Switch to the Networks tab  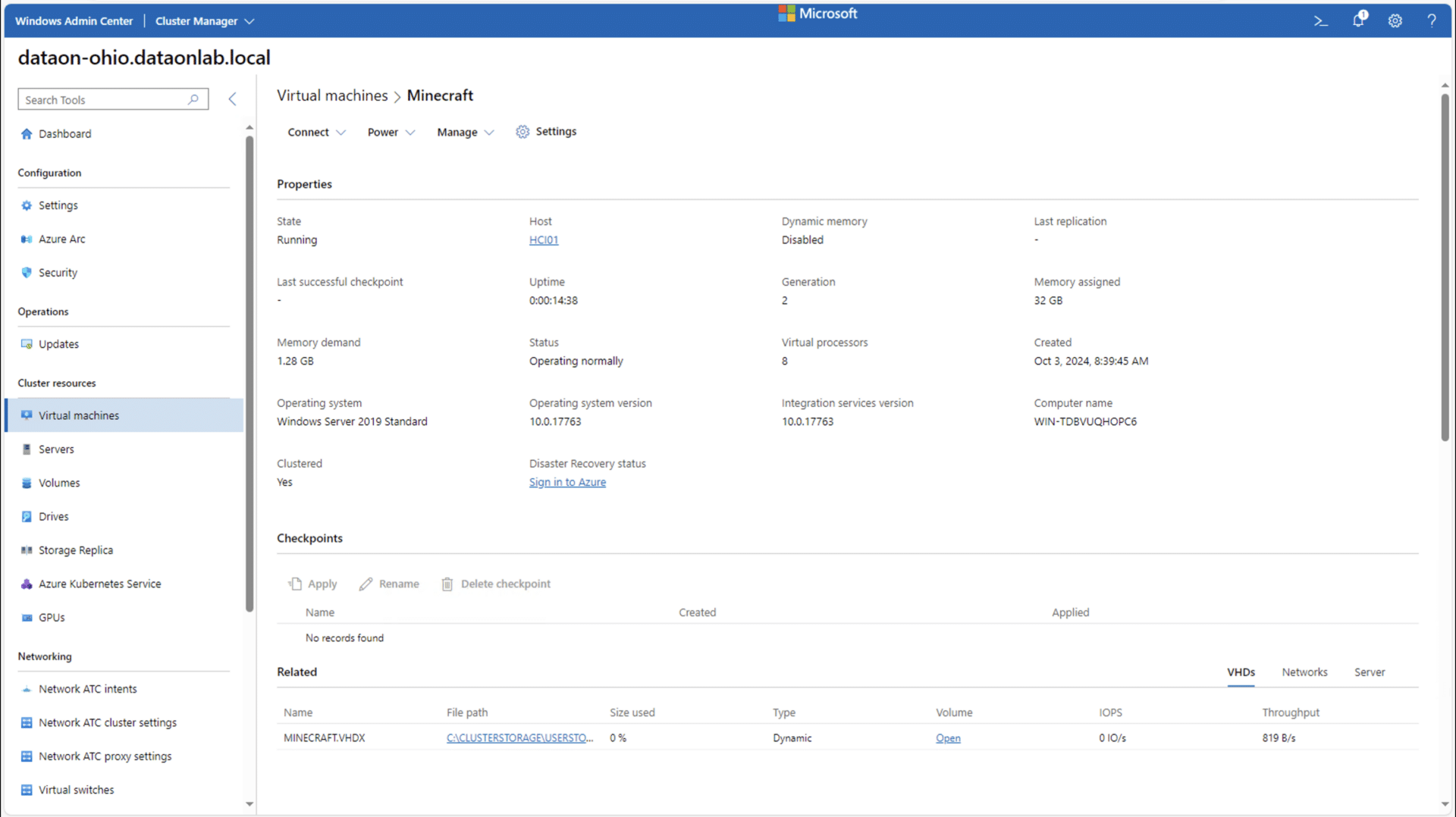point(1304,672)
